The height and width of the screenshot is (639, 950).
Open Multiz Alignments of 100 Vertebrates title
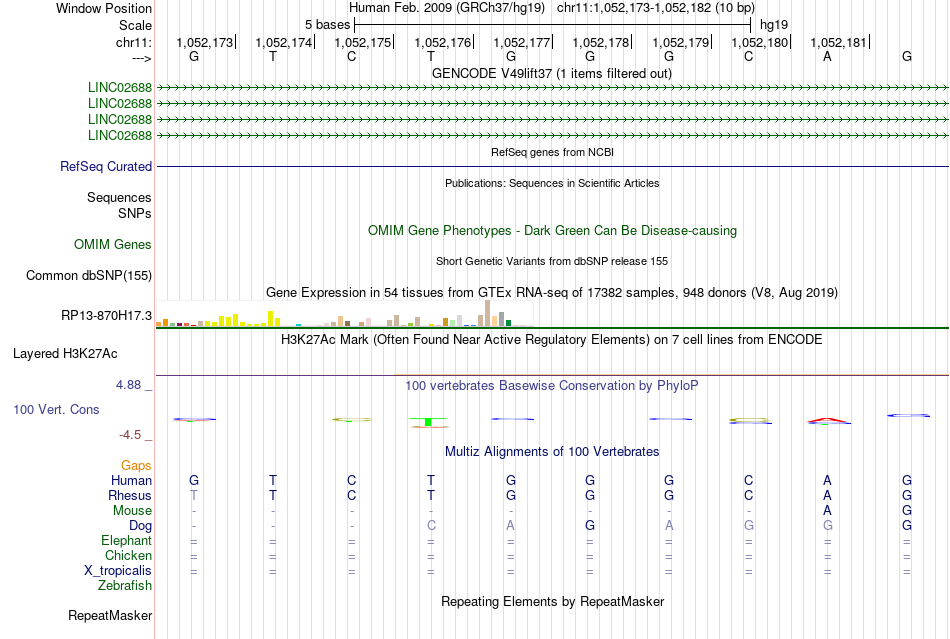(x=552, y=452)
